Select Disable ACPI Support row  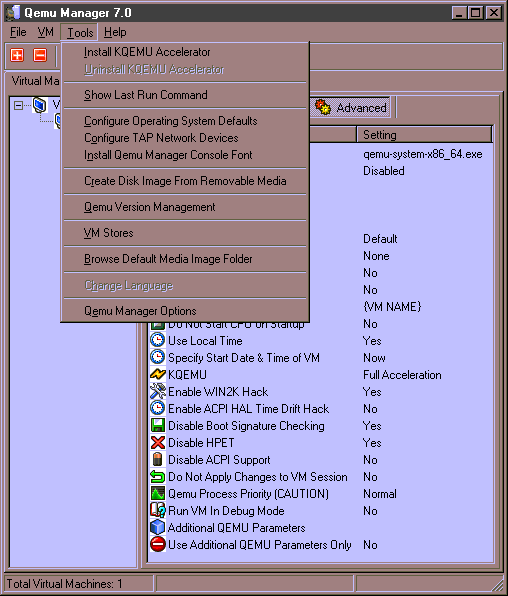point(321,460)
